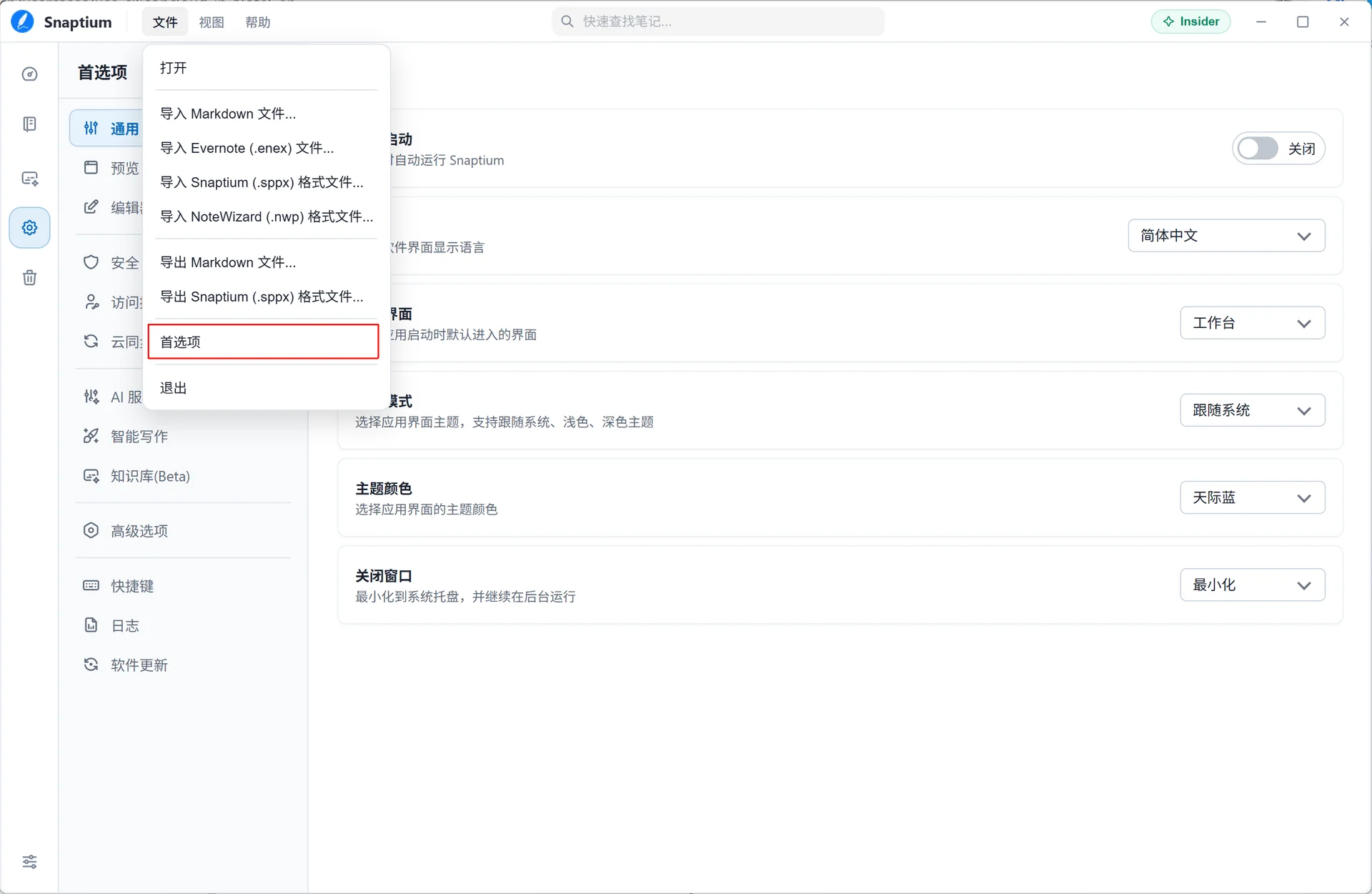Open the 工作台 startup interface dropdown

click(x=1252, y=323)
